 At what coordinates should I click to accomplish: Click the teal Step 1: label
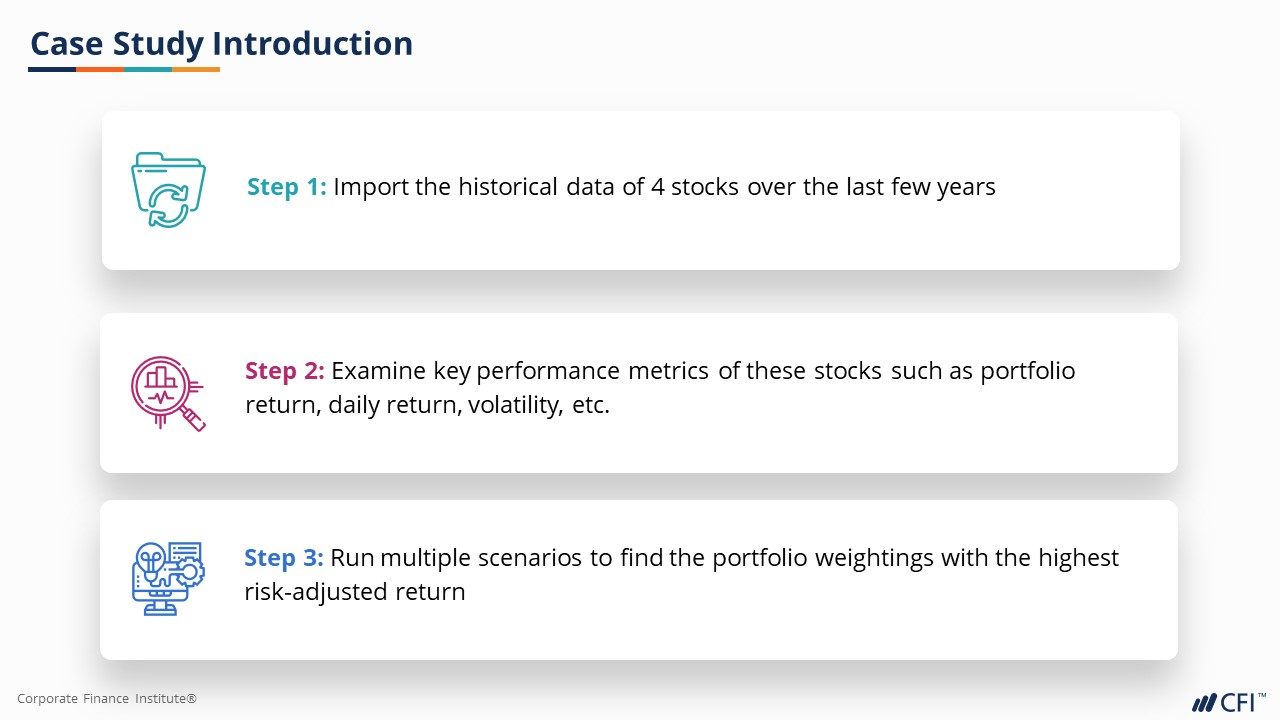click(286, 187)
